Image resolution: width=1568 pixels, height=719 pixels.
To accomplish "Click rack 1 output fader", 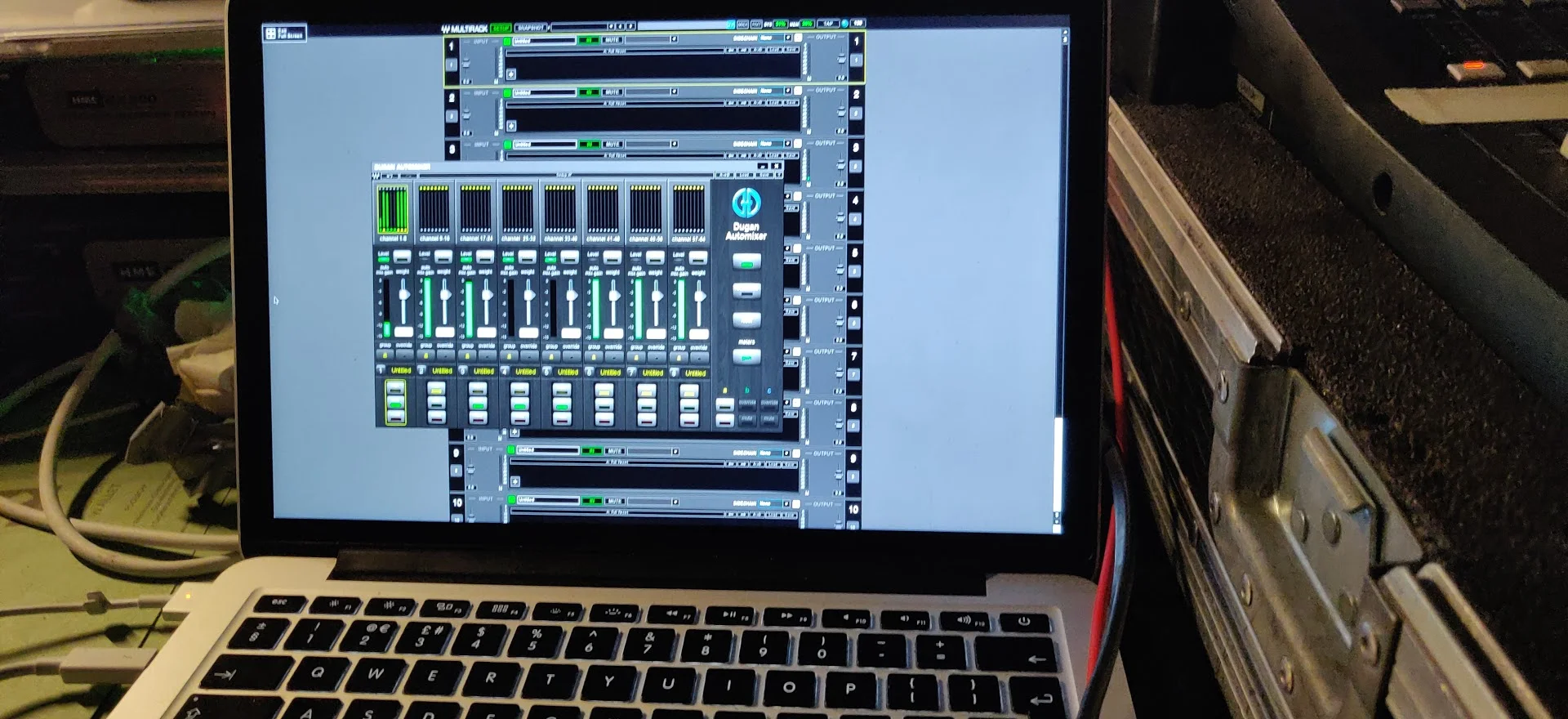I will 841,58.
